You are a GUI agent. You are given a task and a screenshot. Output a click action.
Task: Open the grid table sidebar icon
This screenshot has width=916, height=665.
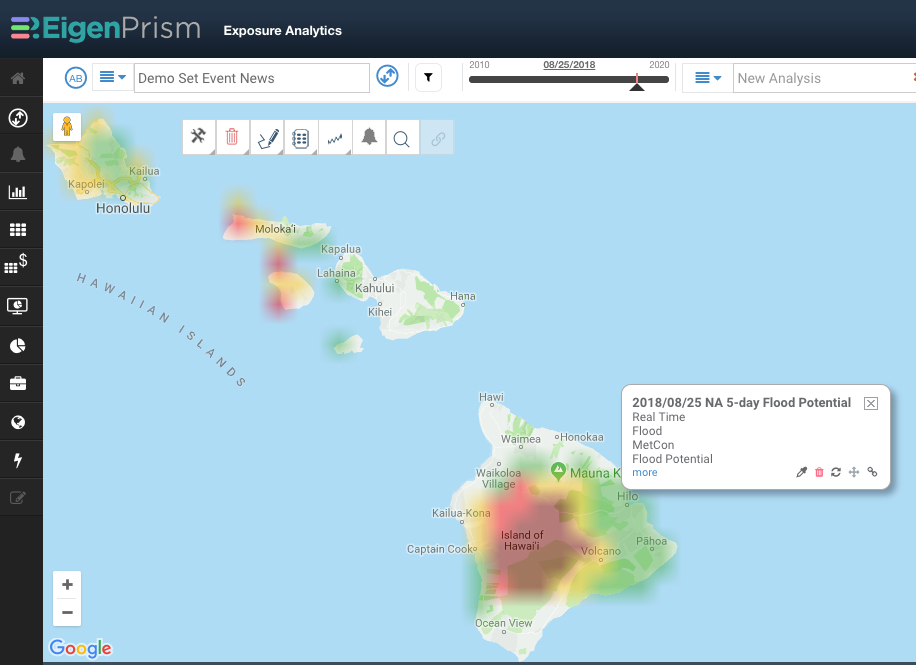point(18,230)
